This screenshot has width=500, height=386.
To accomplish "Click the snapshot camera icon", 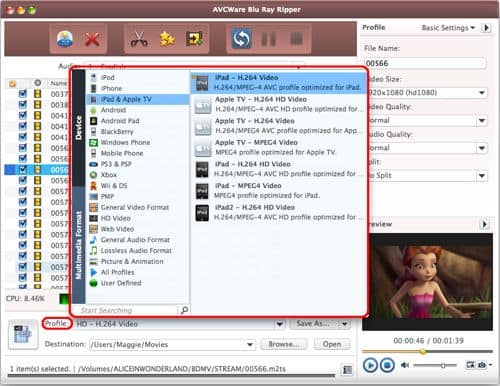I will [x=482, y=365].
